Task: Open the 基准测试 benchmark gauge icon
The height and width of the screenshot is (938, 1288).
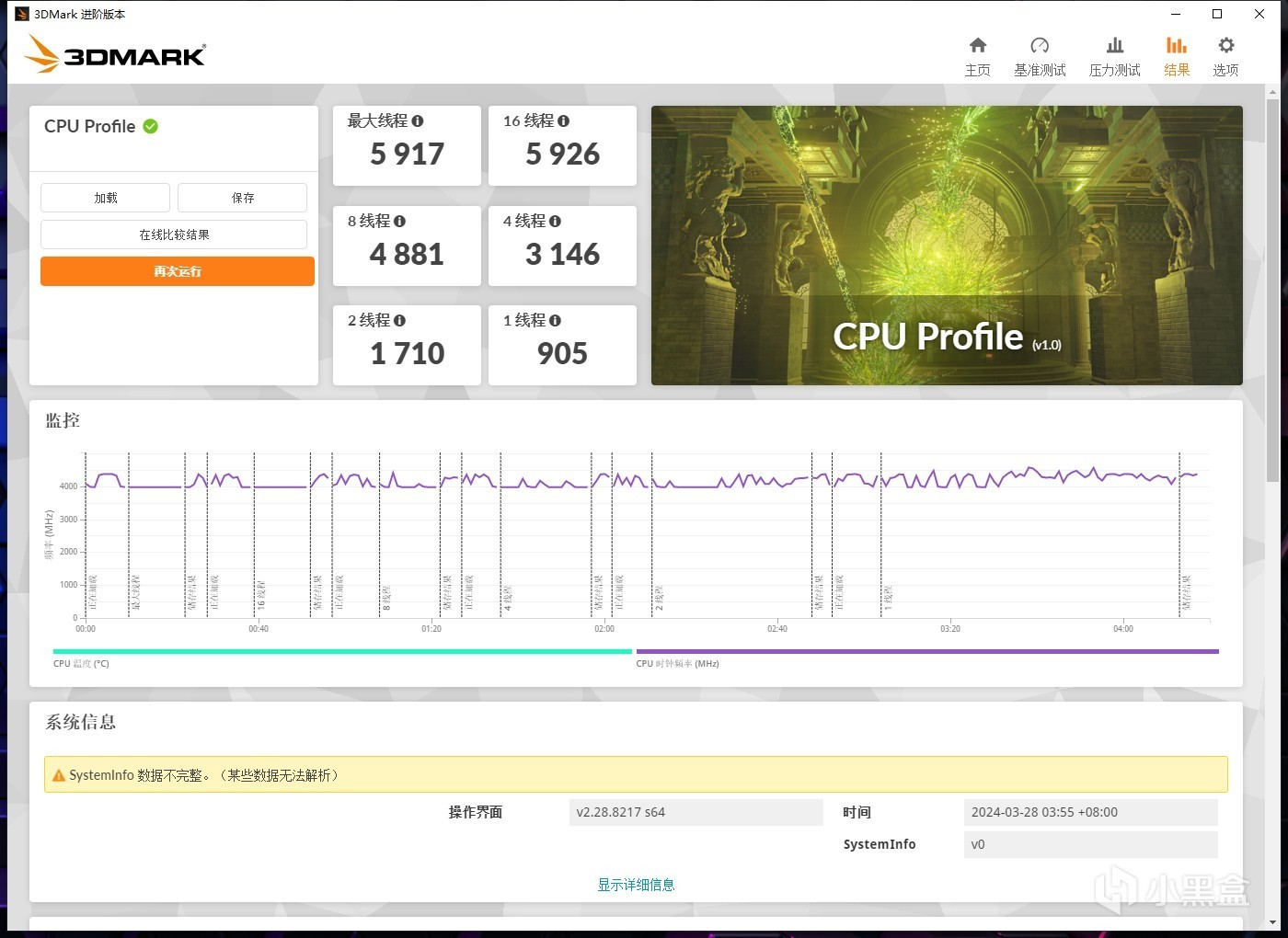Action: coord(1040,45)
